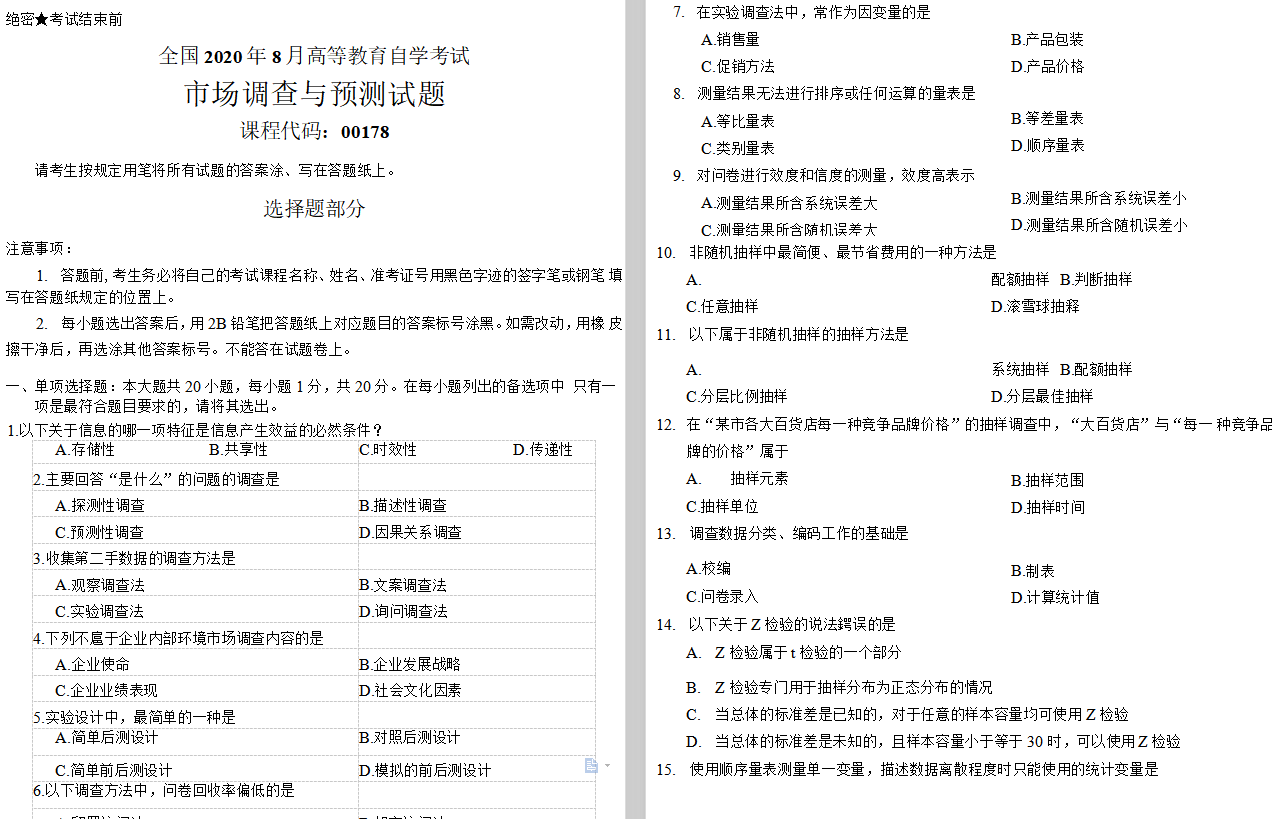Choose option "A.存储性"
1272x819 pixels.
(85, 450)
